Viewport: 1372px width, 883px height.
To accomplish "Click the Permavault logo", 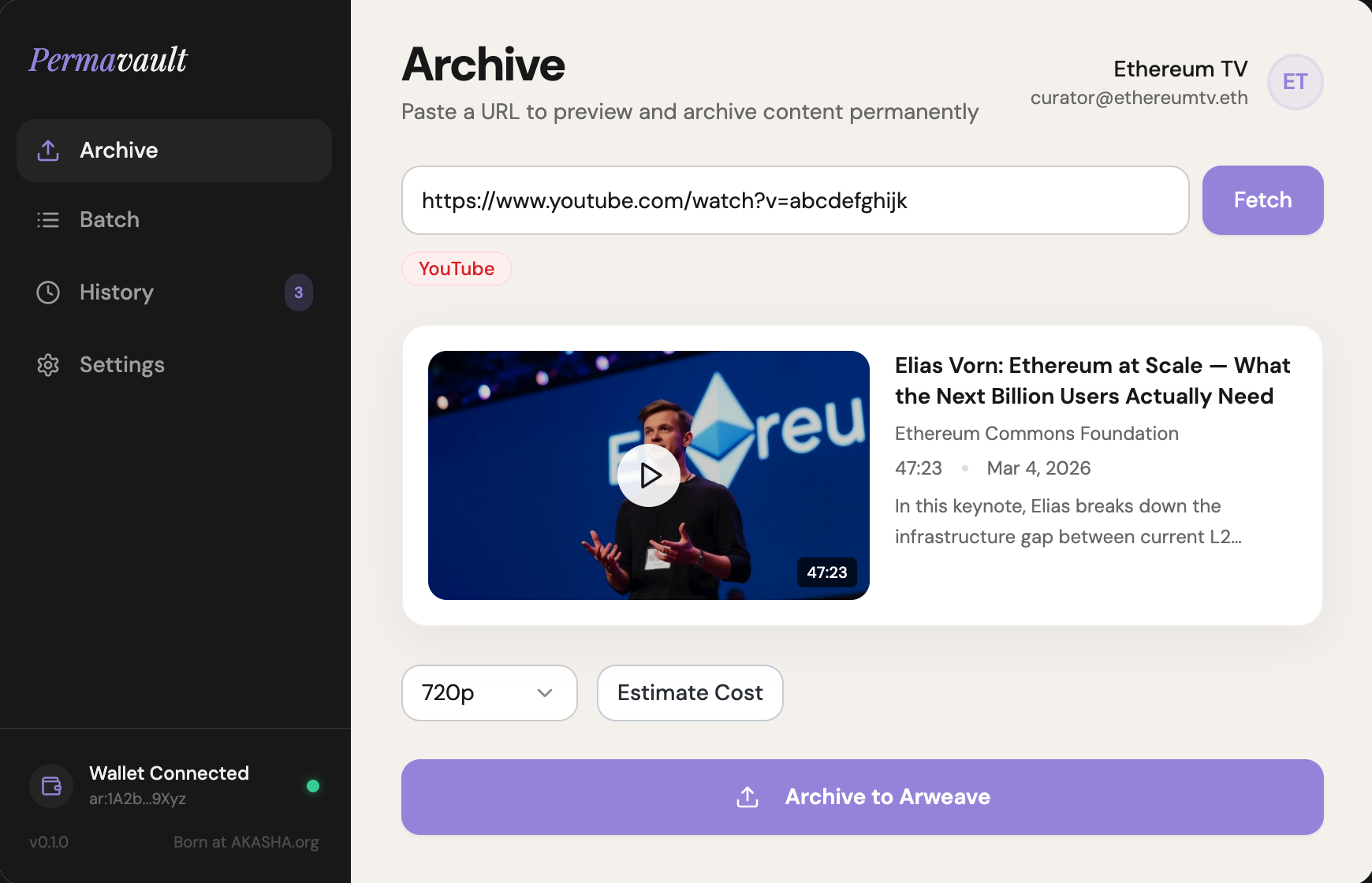I will [x=107, y=60].
